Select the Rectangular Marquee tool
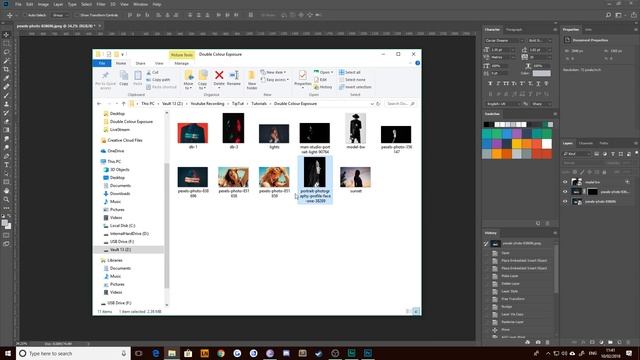The height and width of the screenshot is (360, 640). coord(6,43)
